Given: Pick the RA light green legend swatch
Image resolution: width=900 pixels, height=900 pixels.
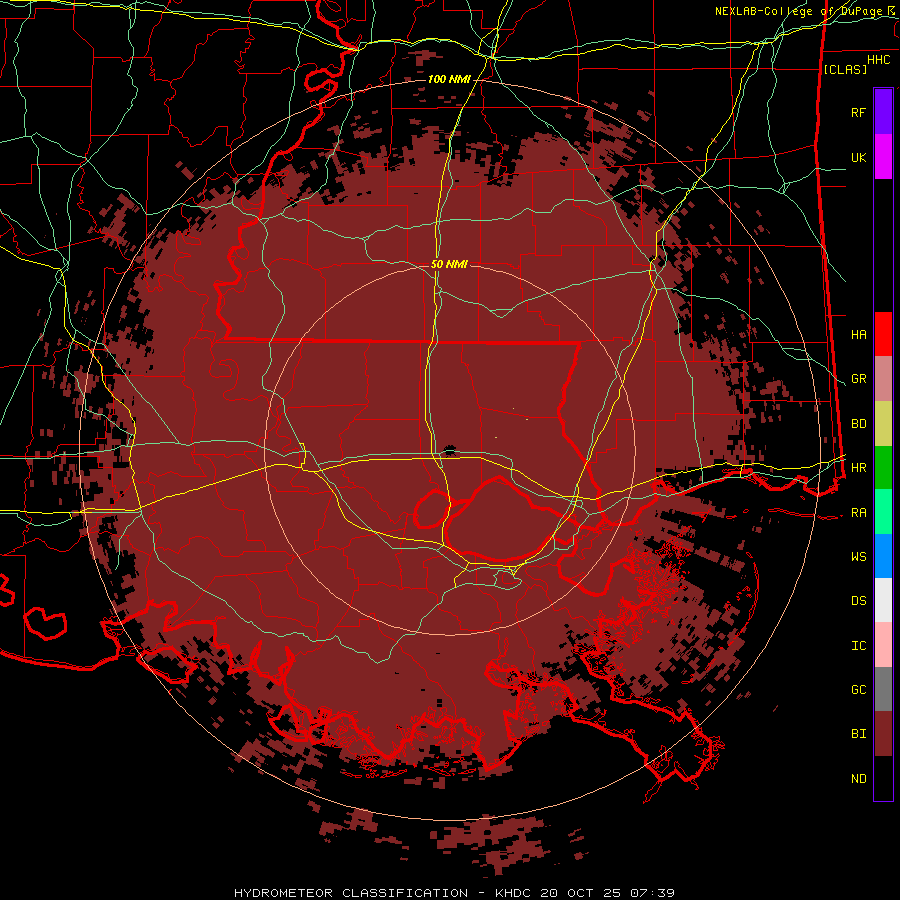Looking at the screenshot, I should coord(883,512).
